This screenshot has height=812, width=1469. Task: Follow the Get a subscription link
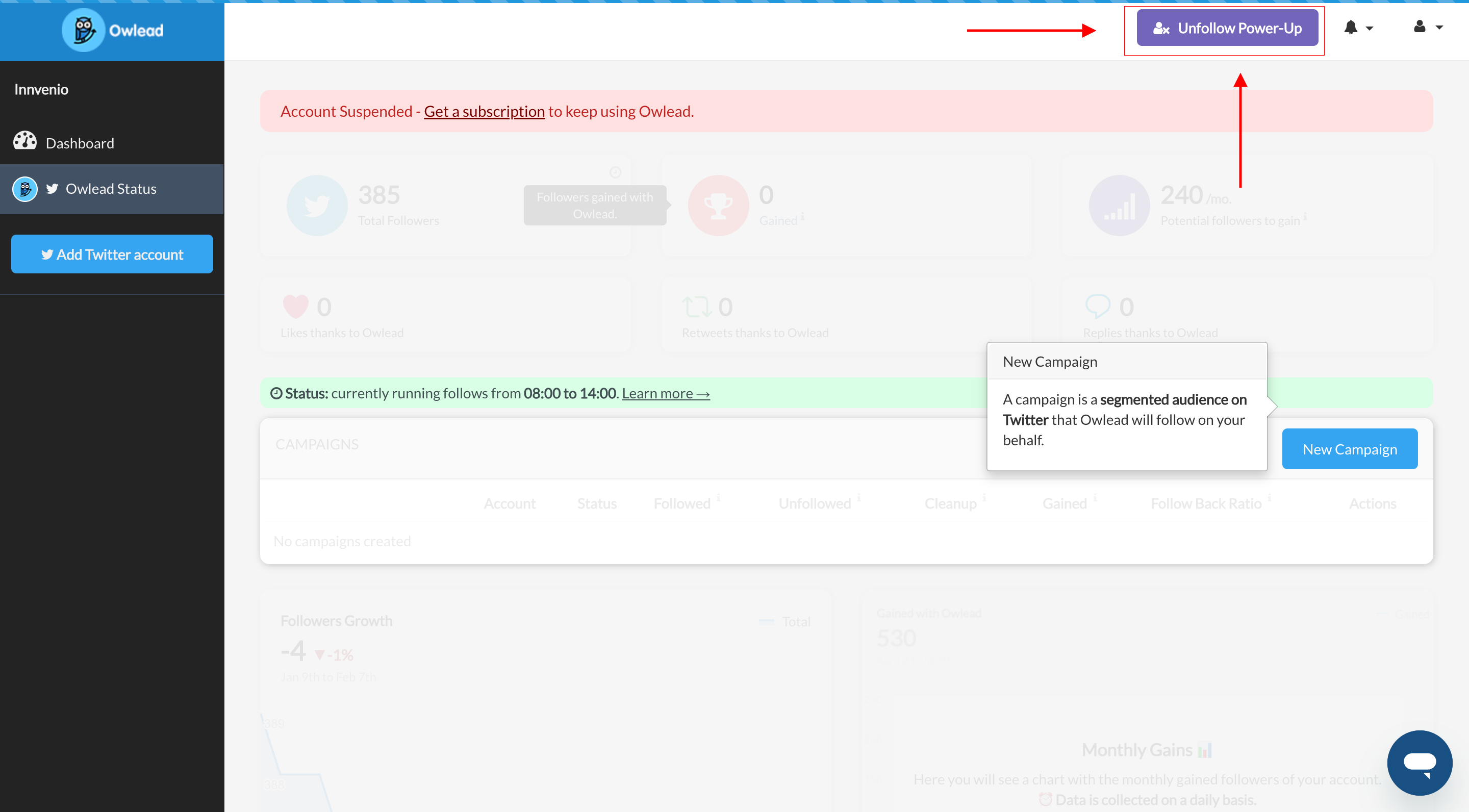[484, 111]
